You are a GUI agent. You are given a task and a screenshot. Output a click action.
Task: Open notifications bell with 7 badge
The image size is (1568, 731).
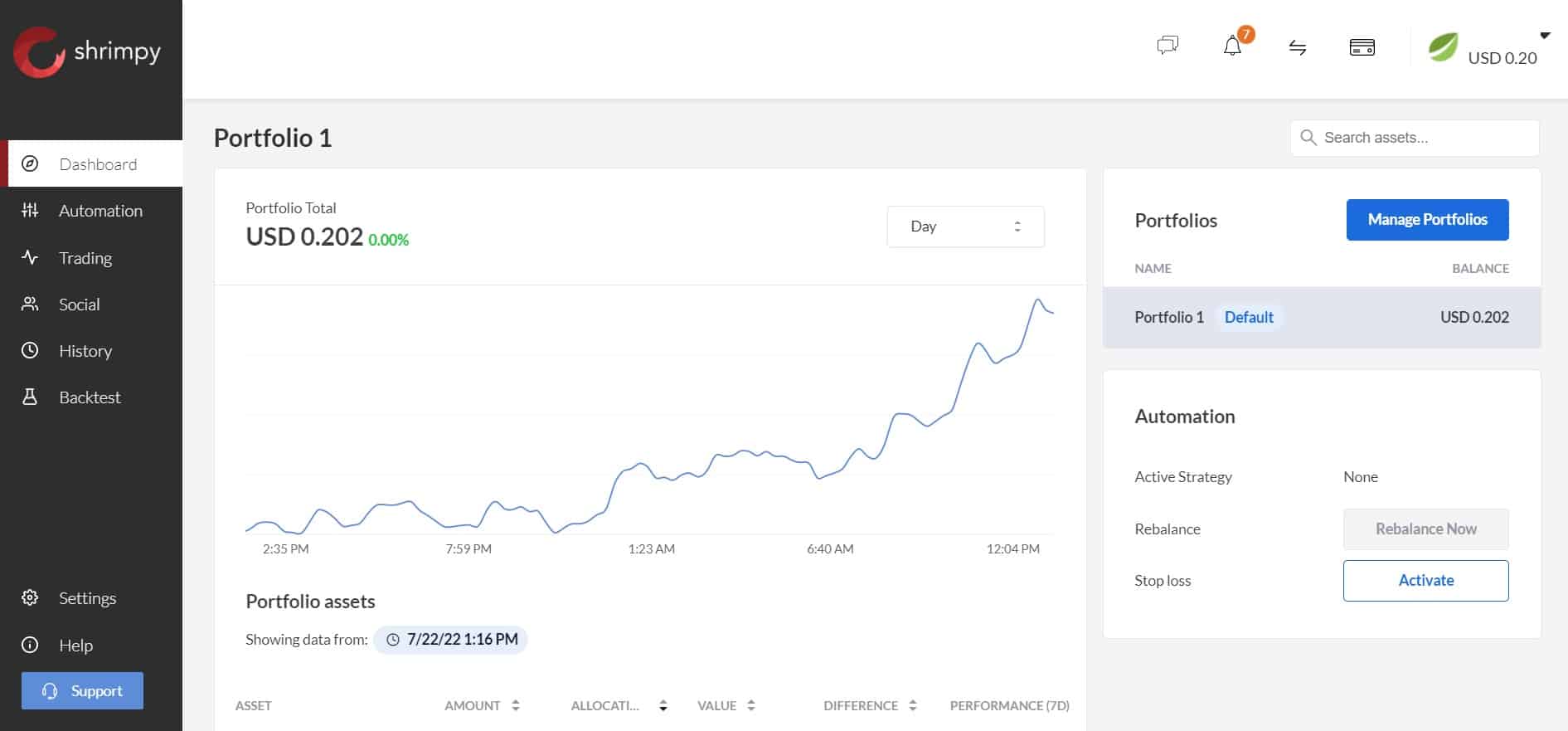coord(1233,45)
